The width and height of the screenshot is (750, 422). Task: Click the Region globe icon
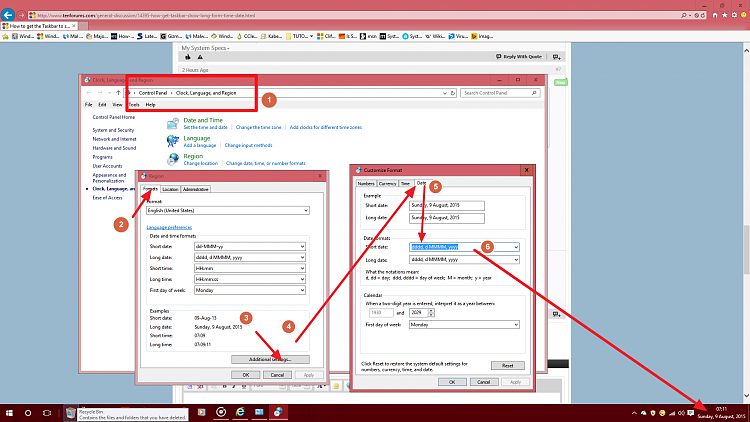173,158
